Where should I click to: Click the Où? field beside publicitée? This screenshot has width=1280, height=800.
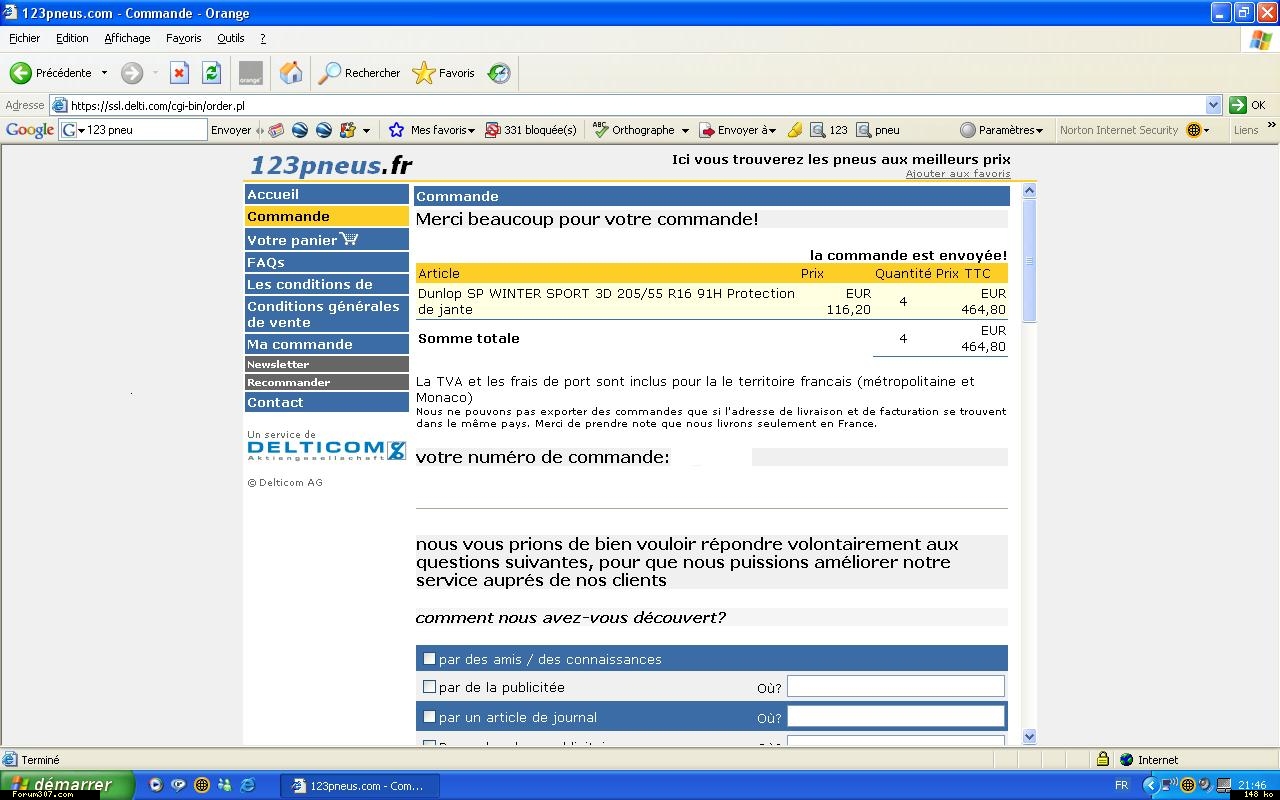coord(895,686)
